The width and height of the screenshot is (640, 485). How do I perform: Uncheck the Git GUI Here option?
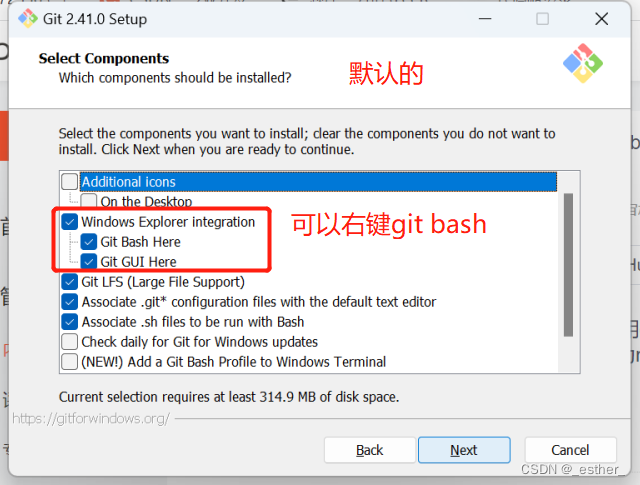89,261
